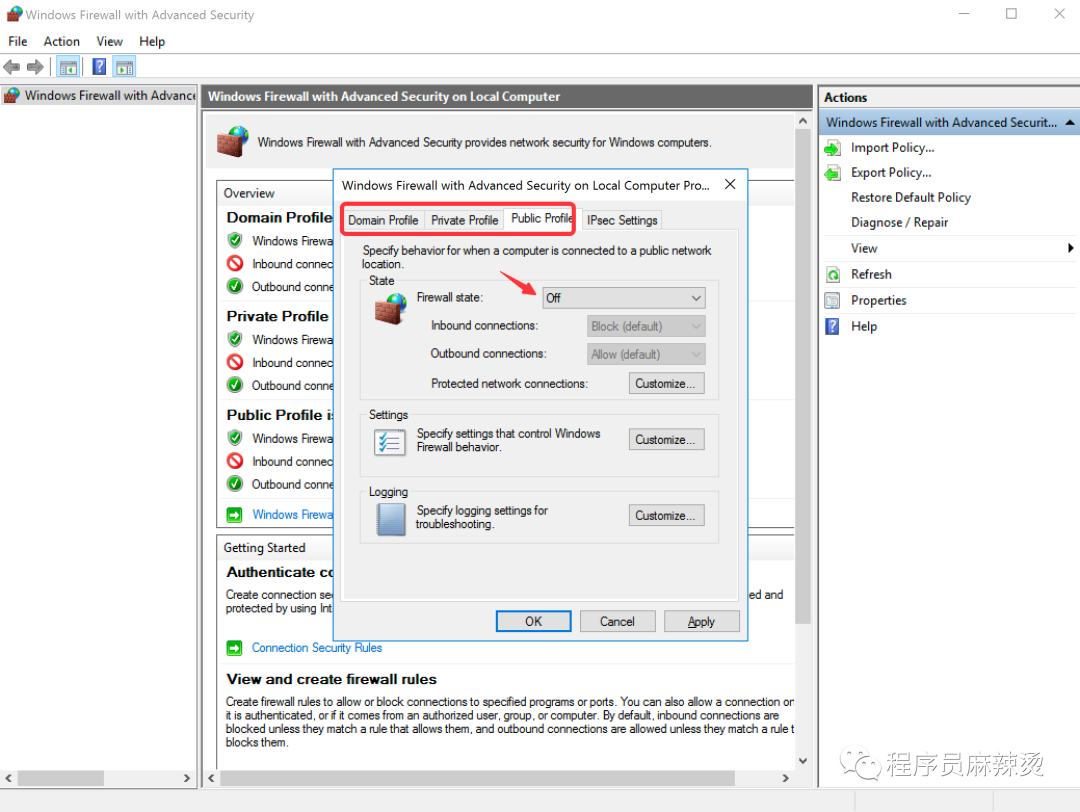Click the Export Policy icon
The height and width of the screenshot is (812, 1080).
click(833, 173)
